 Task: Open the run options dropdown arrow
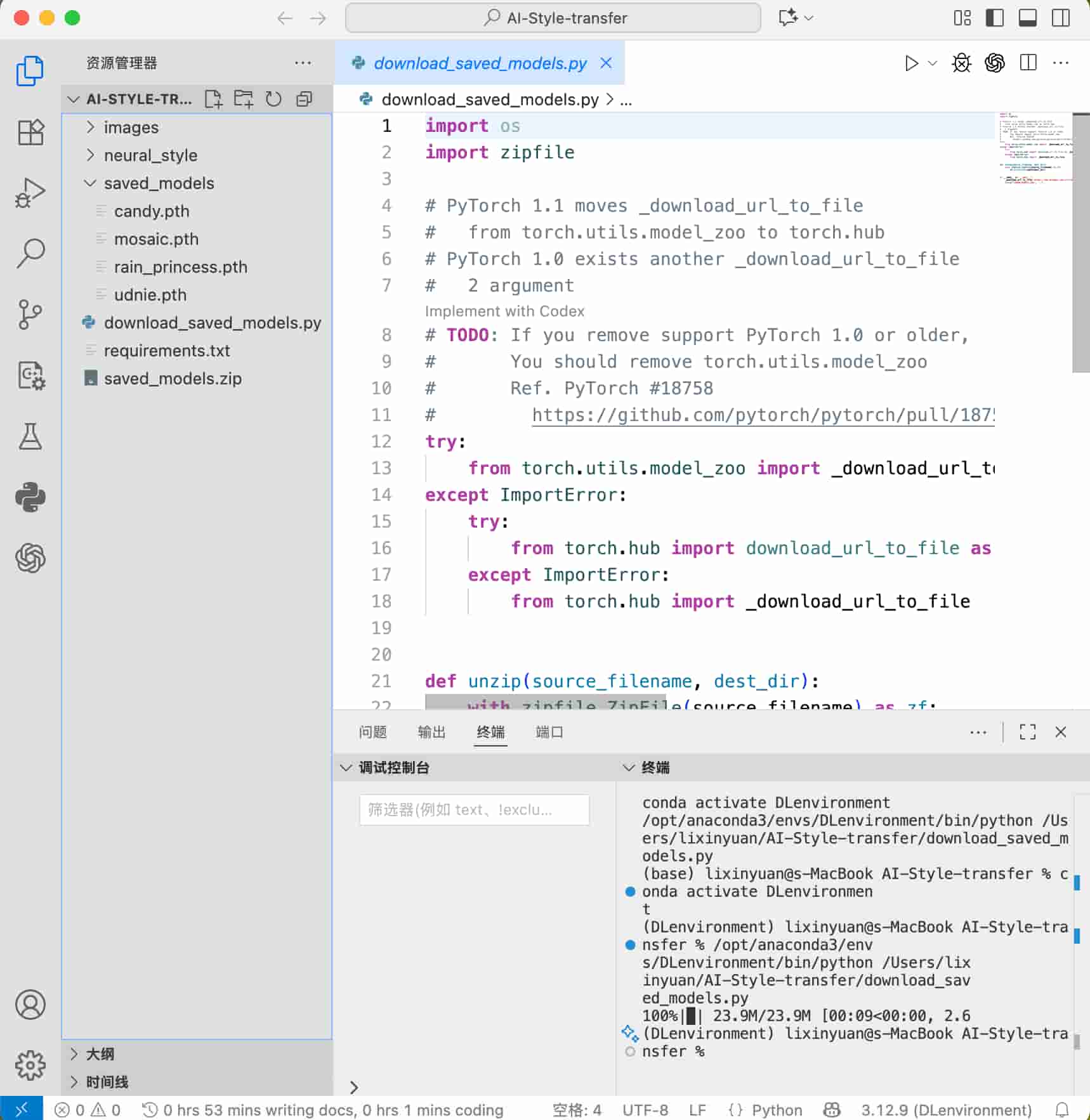[x=933, y=63]
